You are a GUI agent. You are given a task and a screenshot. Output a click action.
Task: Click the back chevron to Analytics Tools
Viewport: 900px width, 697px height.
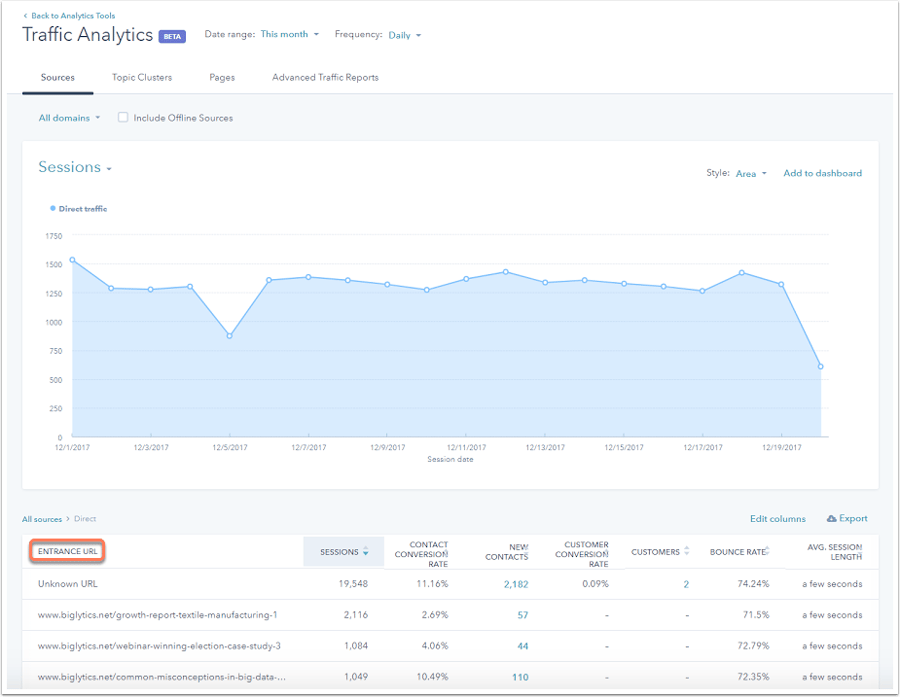coord(26,16)
